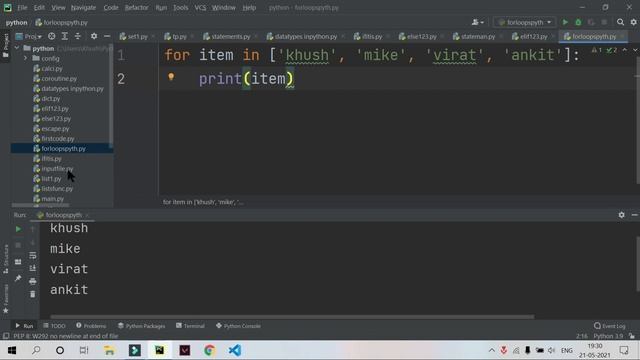
Task: Collapse all icon in Project toolbar
Action: [78, 36]
